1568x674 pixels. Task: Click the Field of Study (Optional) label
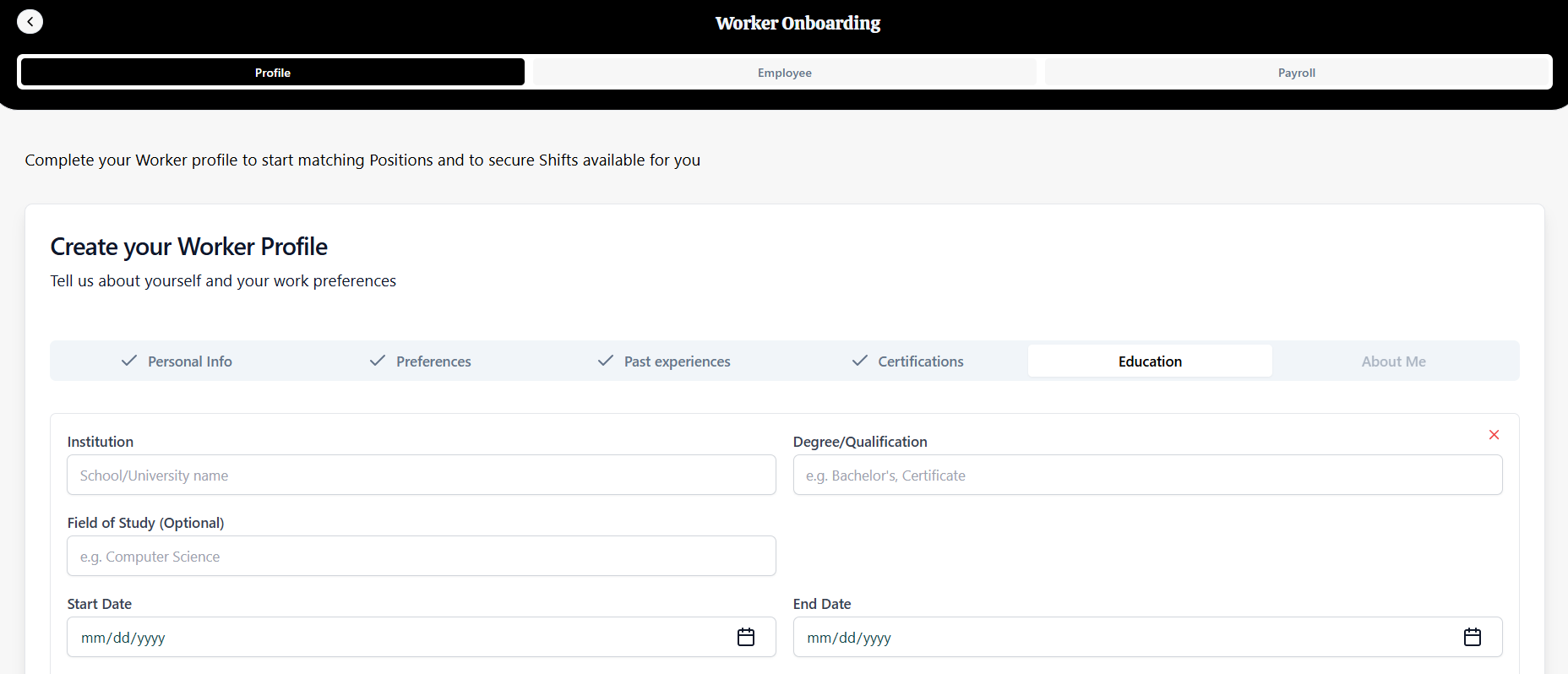pos(146,523)
